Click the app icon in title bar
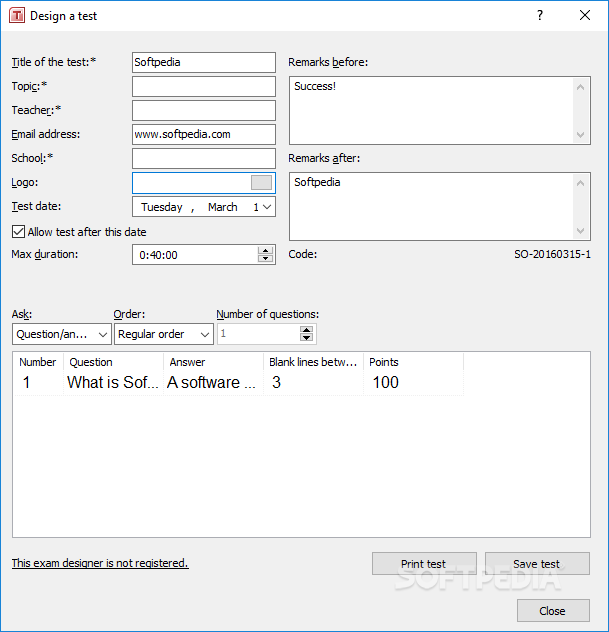The height and width of the screenshot is (632, 609). 17,16
